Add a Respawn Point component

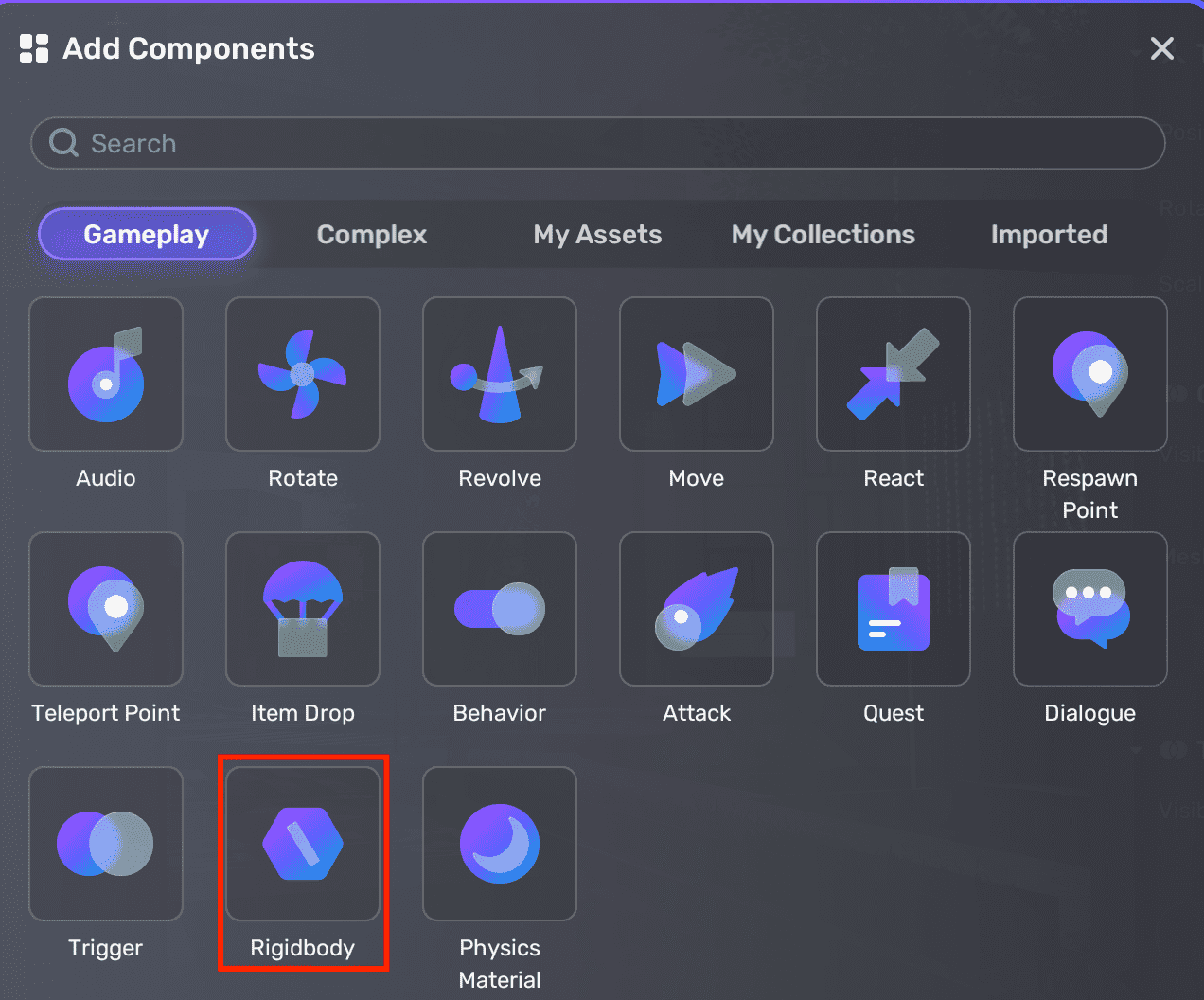1090,374
